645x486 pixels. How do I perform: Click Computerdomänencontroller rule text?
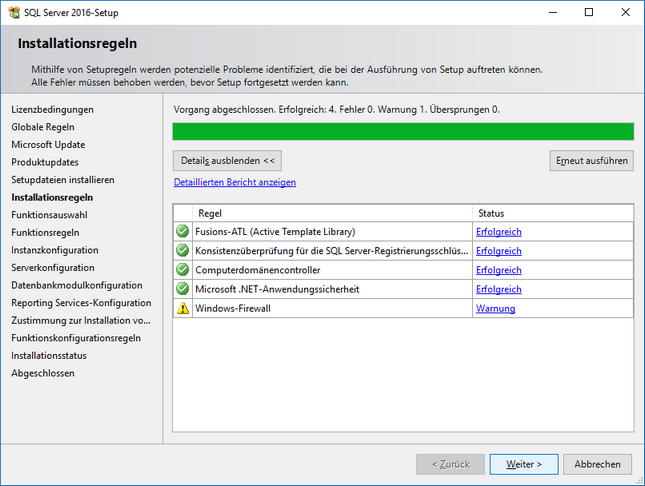[x=258, y=270]
